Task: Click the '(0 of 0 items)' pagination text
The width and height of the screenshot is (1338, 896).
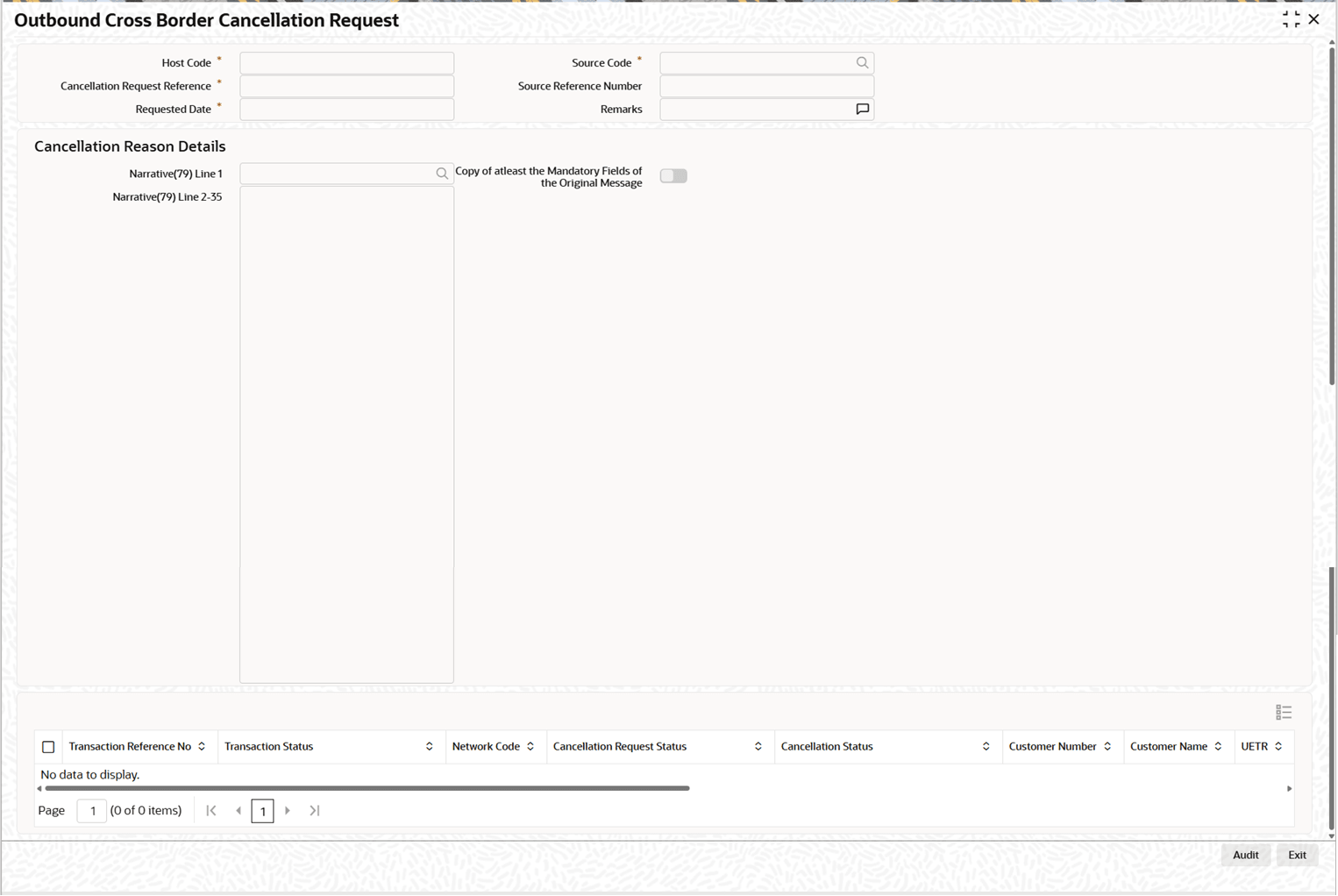Action: tap(146, 811)
